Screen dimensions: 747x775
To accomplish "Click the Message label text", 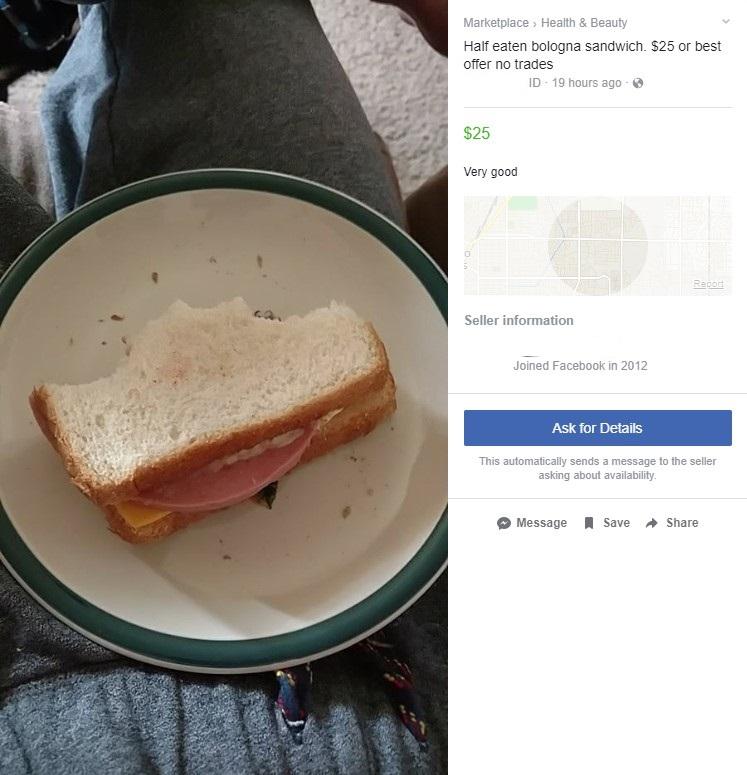I will (x=541, y=523).
